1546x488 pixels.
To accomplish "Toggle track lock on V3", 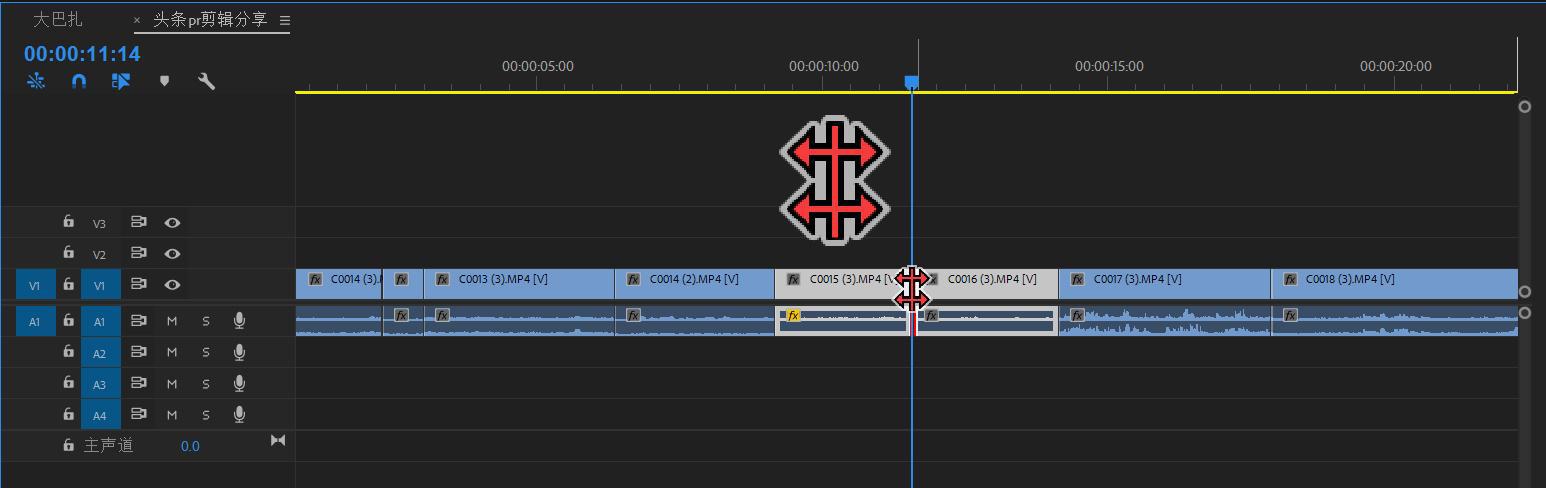I will point(68,222).
